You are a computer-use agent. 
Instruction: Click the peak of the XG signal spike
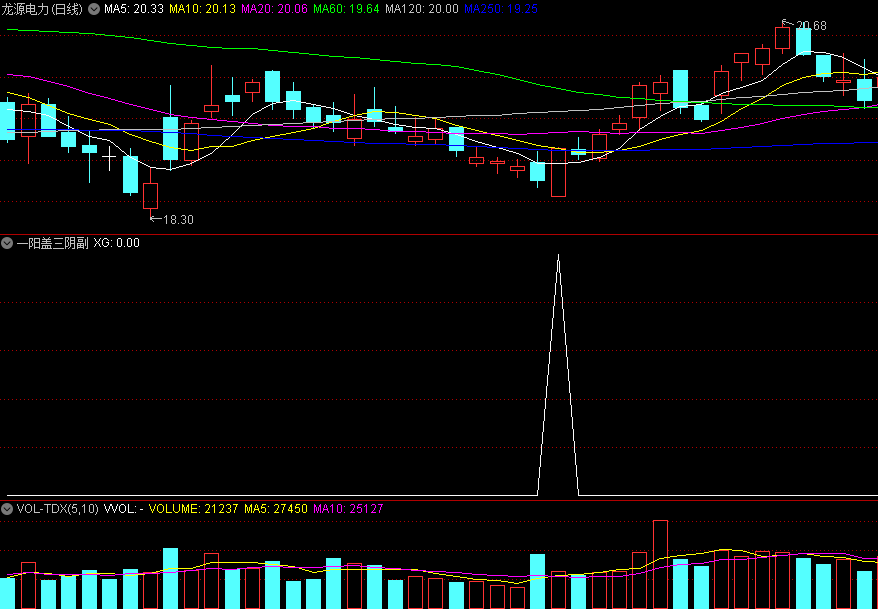point(558,255)
